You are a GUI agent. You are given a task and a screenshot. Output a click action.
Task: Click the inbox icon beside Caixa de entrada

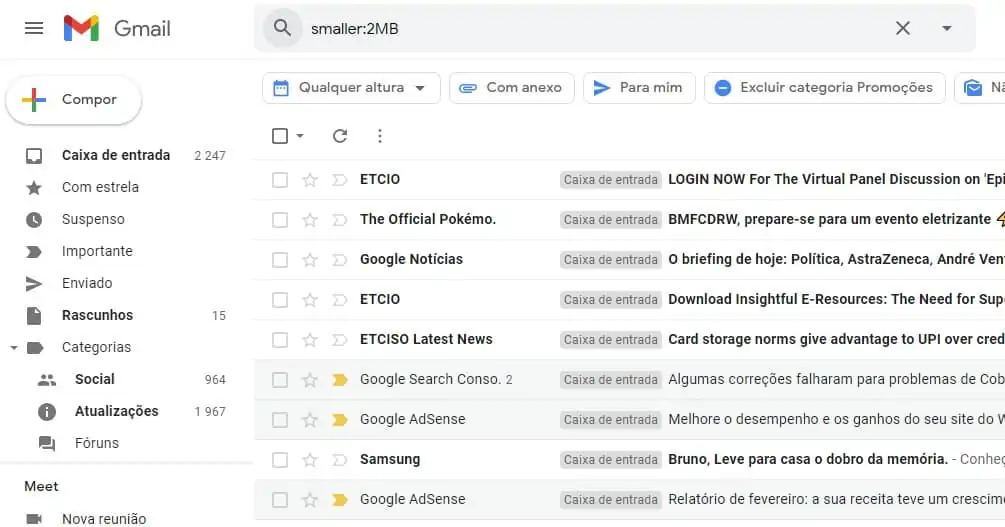pyautogui.click(x=34, y=155)
